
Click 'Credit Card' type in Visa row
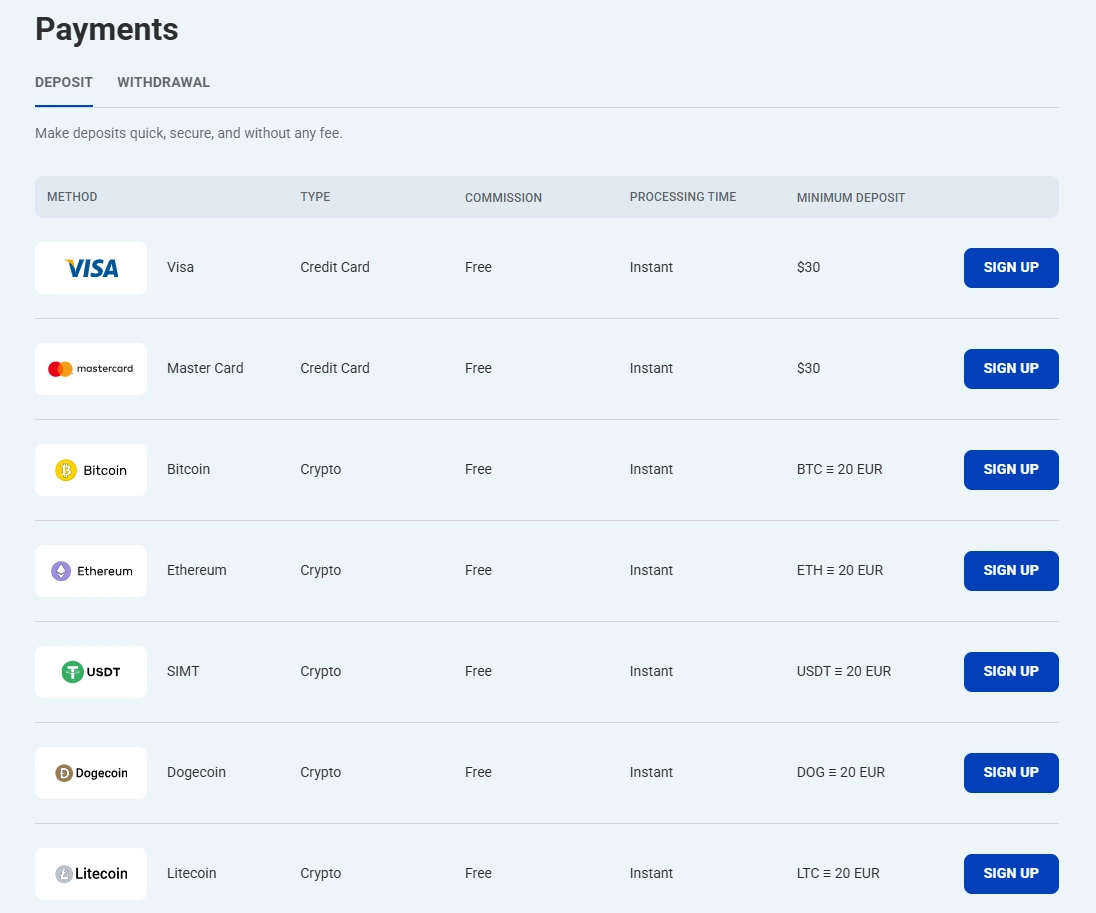335,267
